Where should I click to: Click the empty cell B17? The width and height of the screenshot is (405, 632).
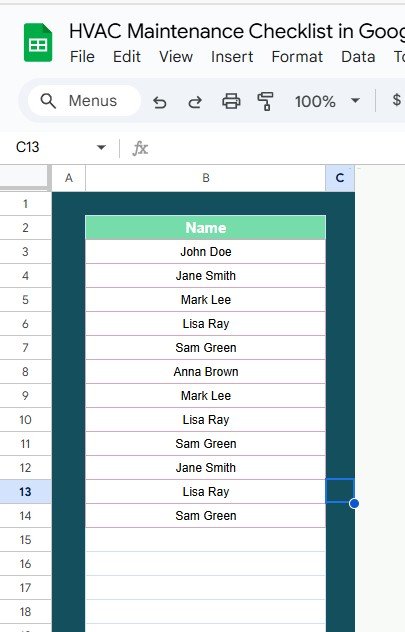pos(206,588)
